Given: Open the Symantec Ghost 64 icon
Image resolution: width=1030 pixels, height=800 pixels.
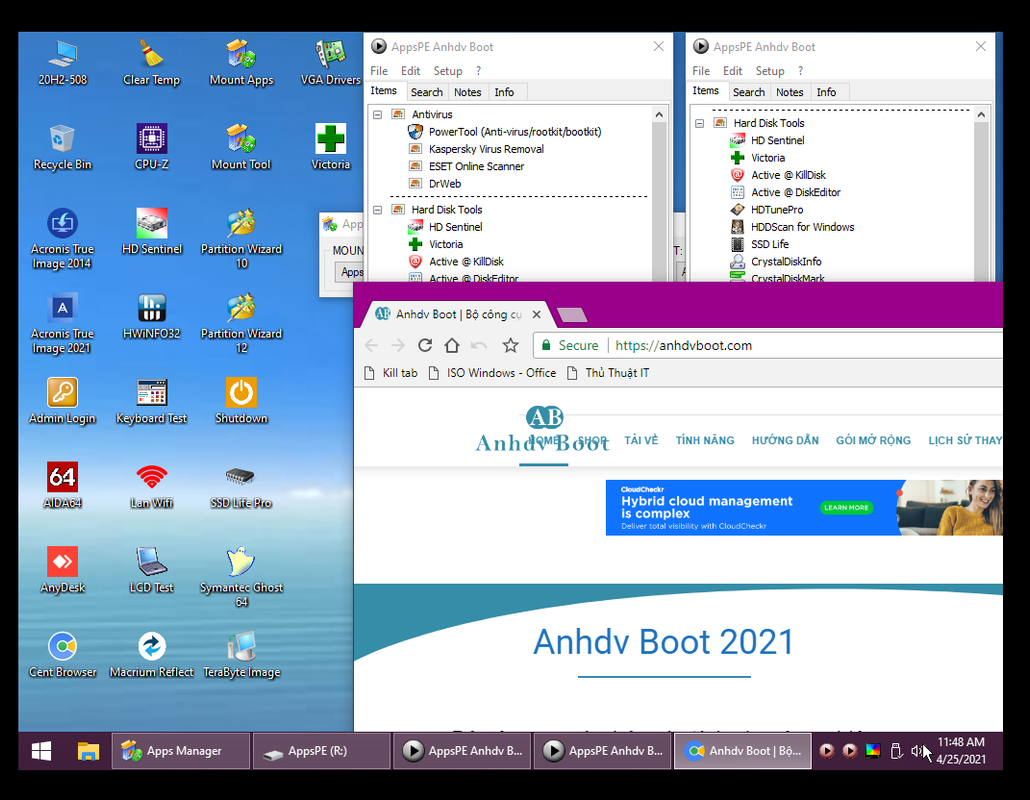Looking at the screenshot, I should 241,577.
